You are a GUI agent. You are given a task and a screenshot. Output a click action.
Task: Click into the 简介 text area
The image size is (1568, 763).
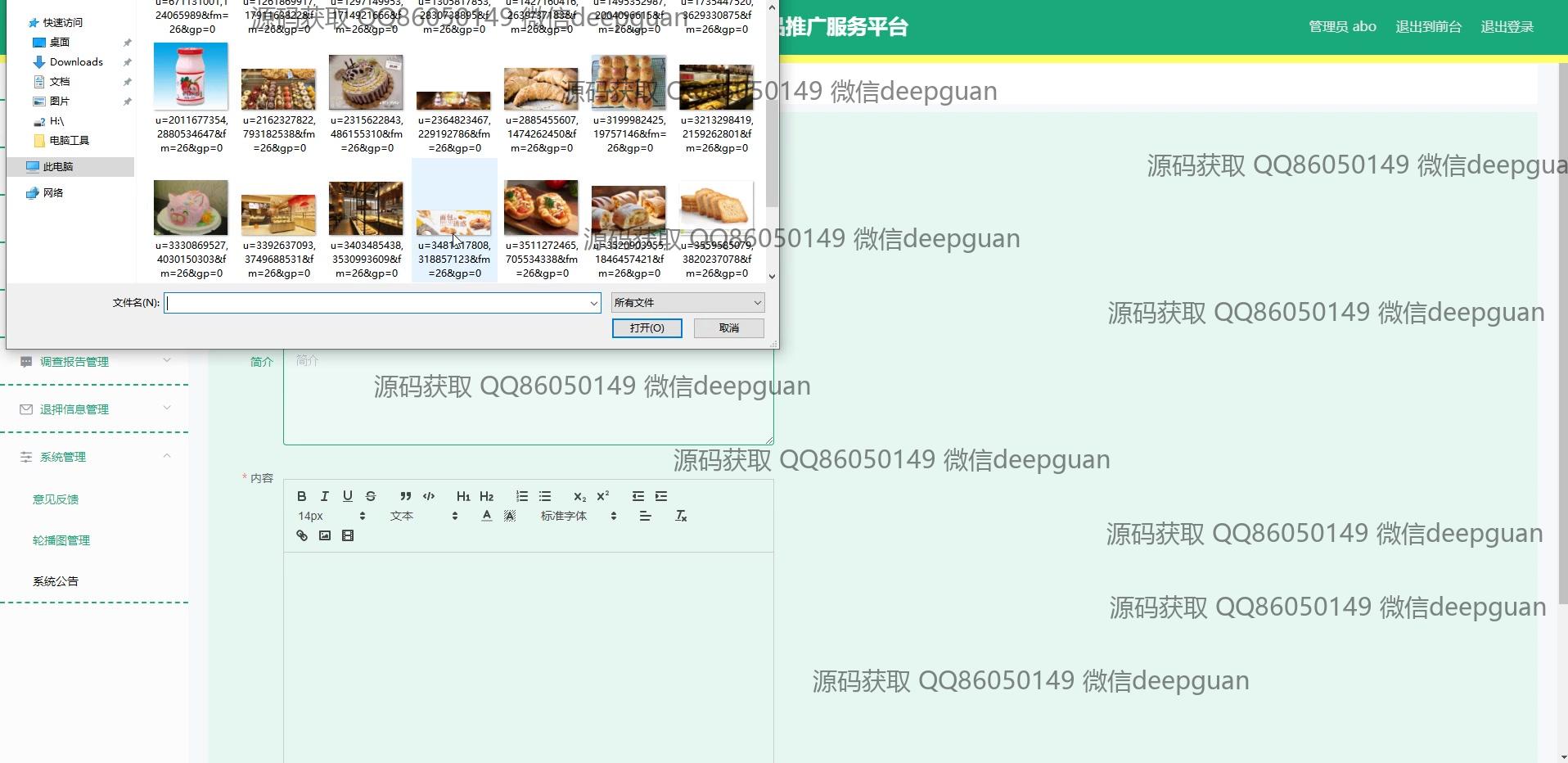[x=529, y=397]
